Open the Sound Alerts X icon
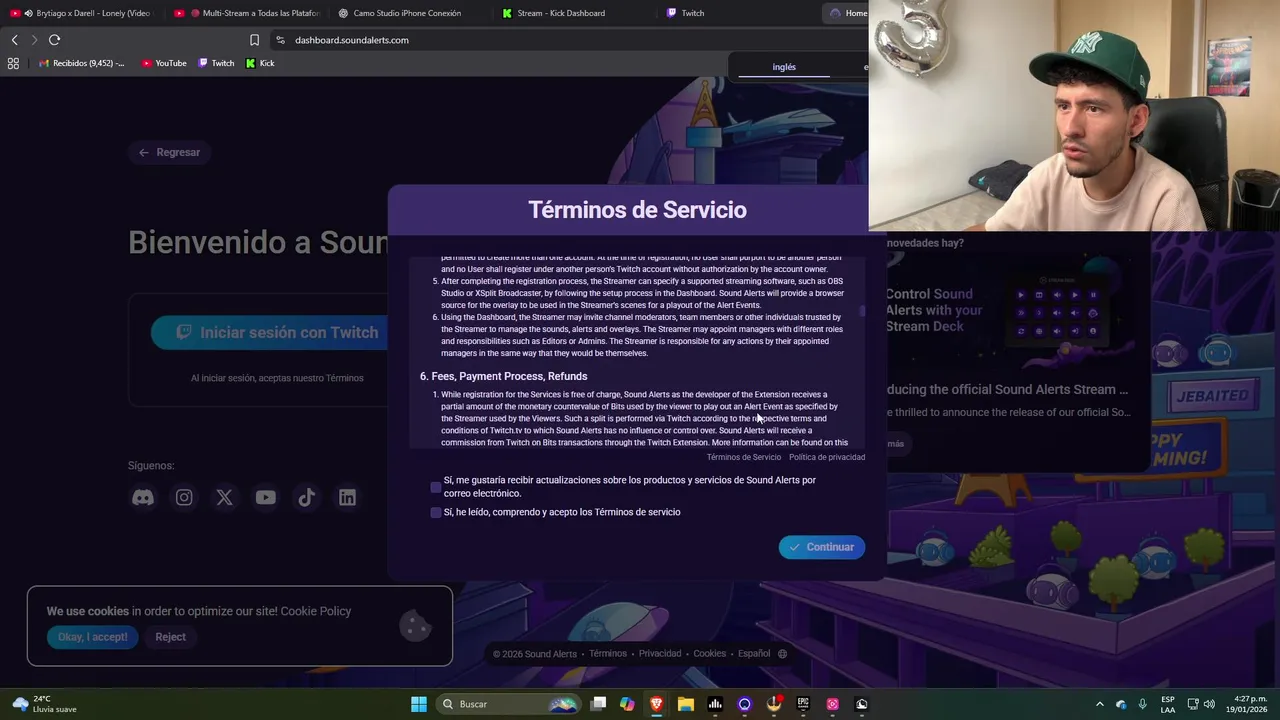The width and height of the screenshot is (1280, 720). [x=224, y=497]
